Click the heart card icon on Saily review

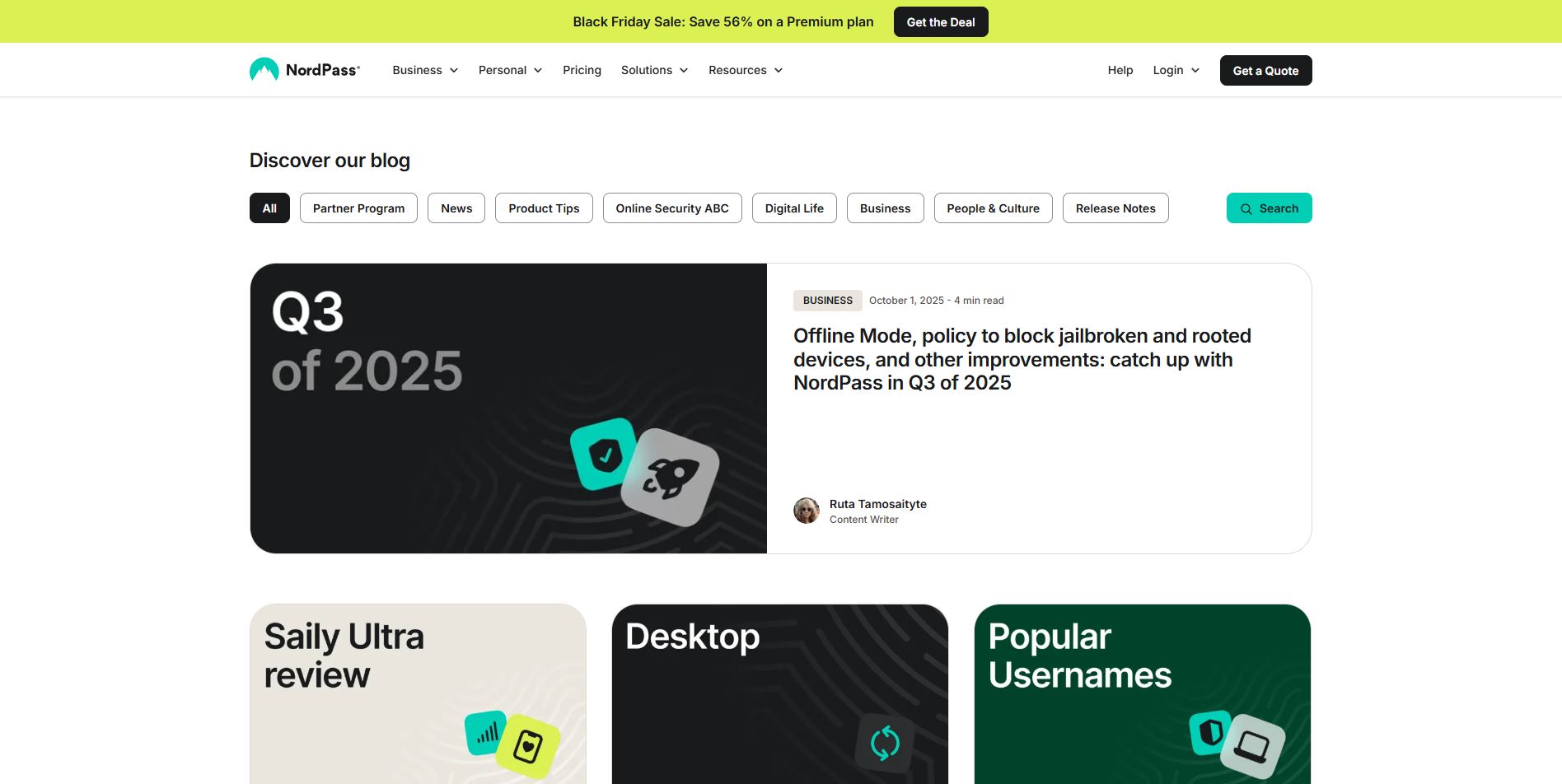(x=527, y=747)
